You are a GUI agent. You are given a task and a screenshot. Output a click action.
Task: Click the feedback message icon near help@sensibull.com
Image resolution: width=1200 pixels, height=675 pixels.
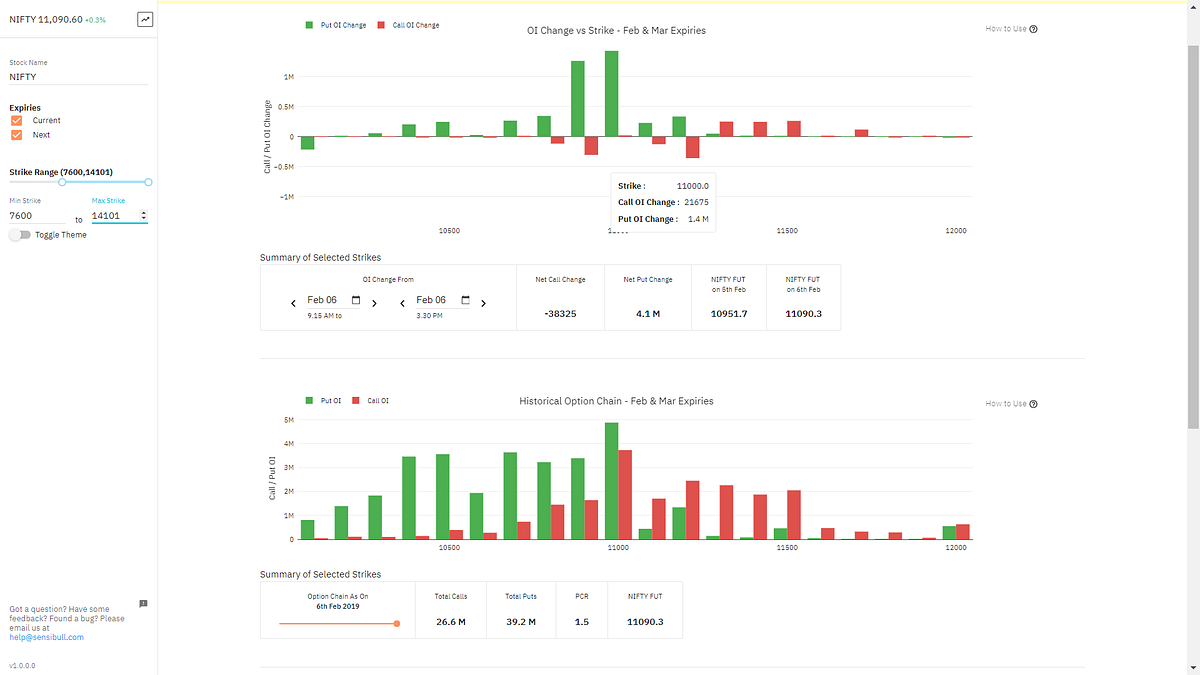(142, 603)
